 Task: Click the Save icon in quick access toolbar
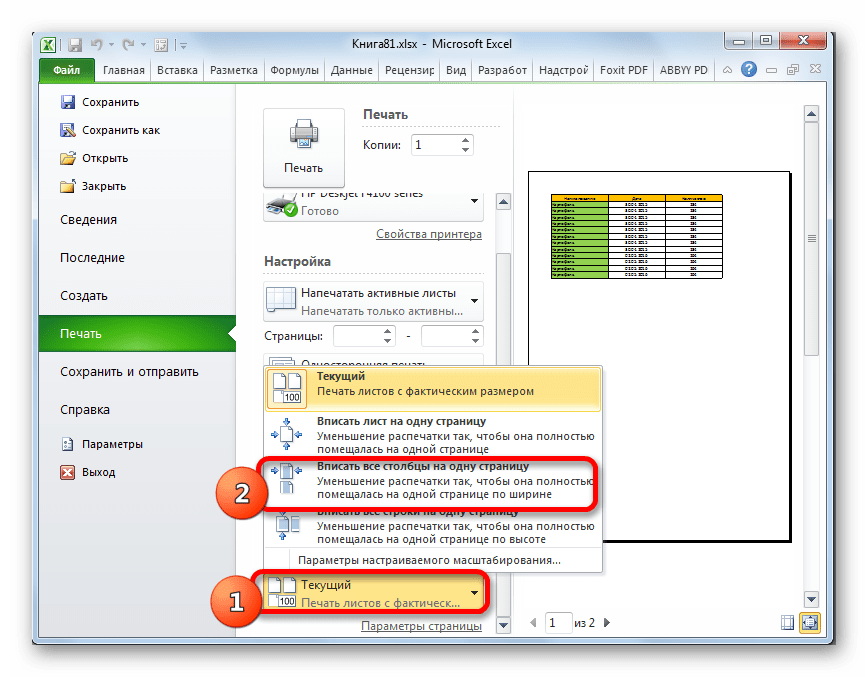pyautogui.click(x=75, y=44)
